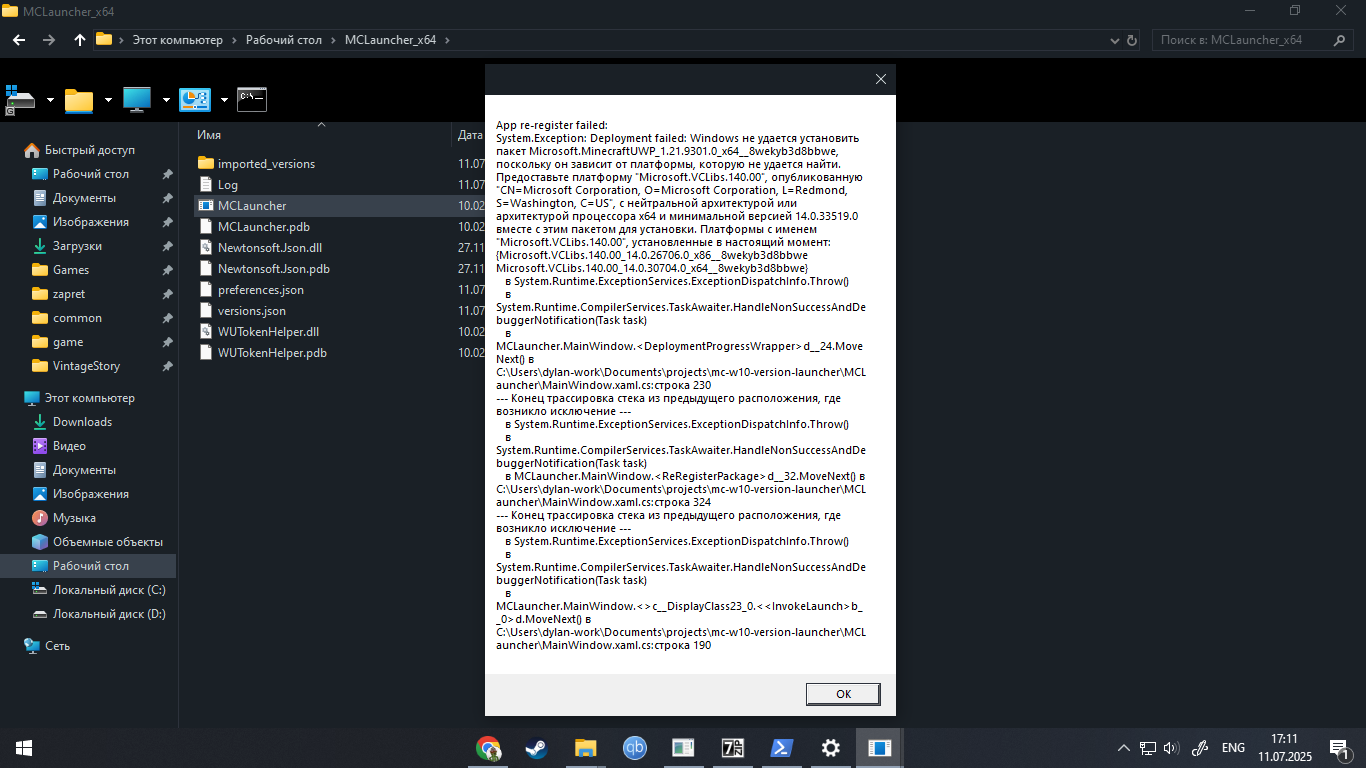Screen dimensions: 1366x768
Task: Select WUTokenHelper.pdb file
Action: click(272, 353)
